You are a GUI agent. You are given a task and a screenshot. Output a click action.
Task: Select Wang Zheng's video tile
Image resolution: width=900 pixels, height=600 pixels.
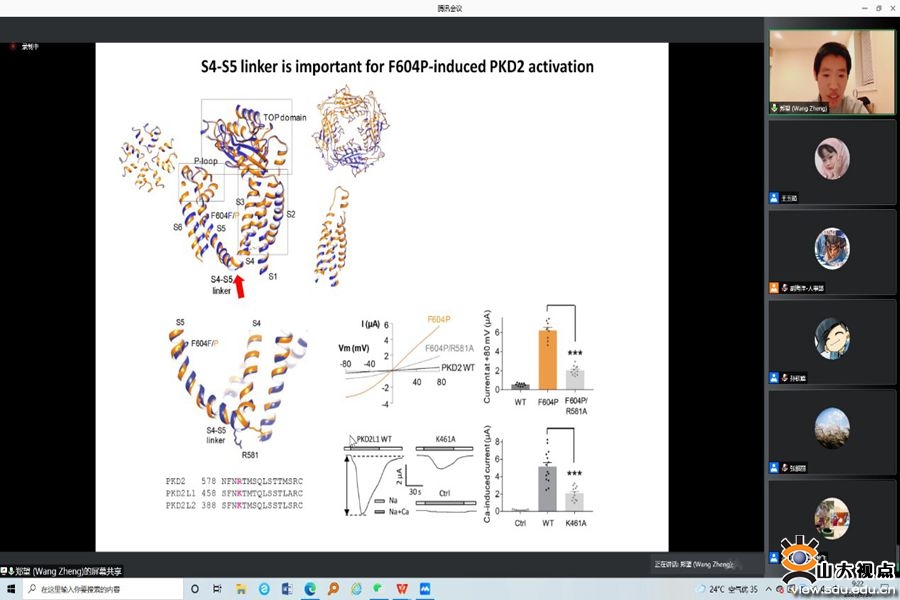[832, 72]
